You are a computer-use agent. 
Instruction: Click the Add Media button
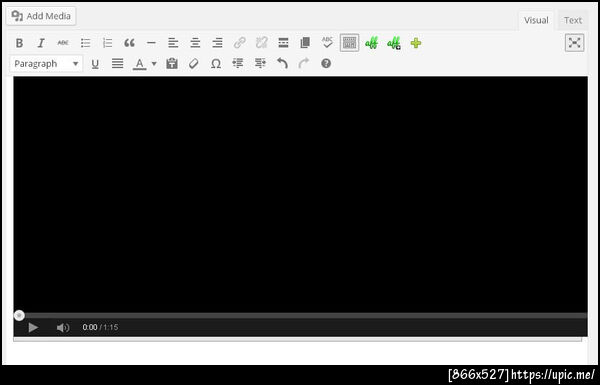pyautogui.click(x=41, y=16)
